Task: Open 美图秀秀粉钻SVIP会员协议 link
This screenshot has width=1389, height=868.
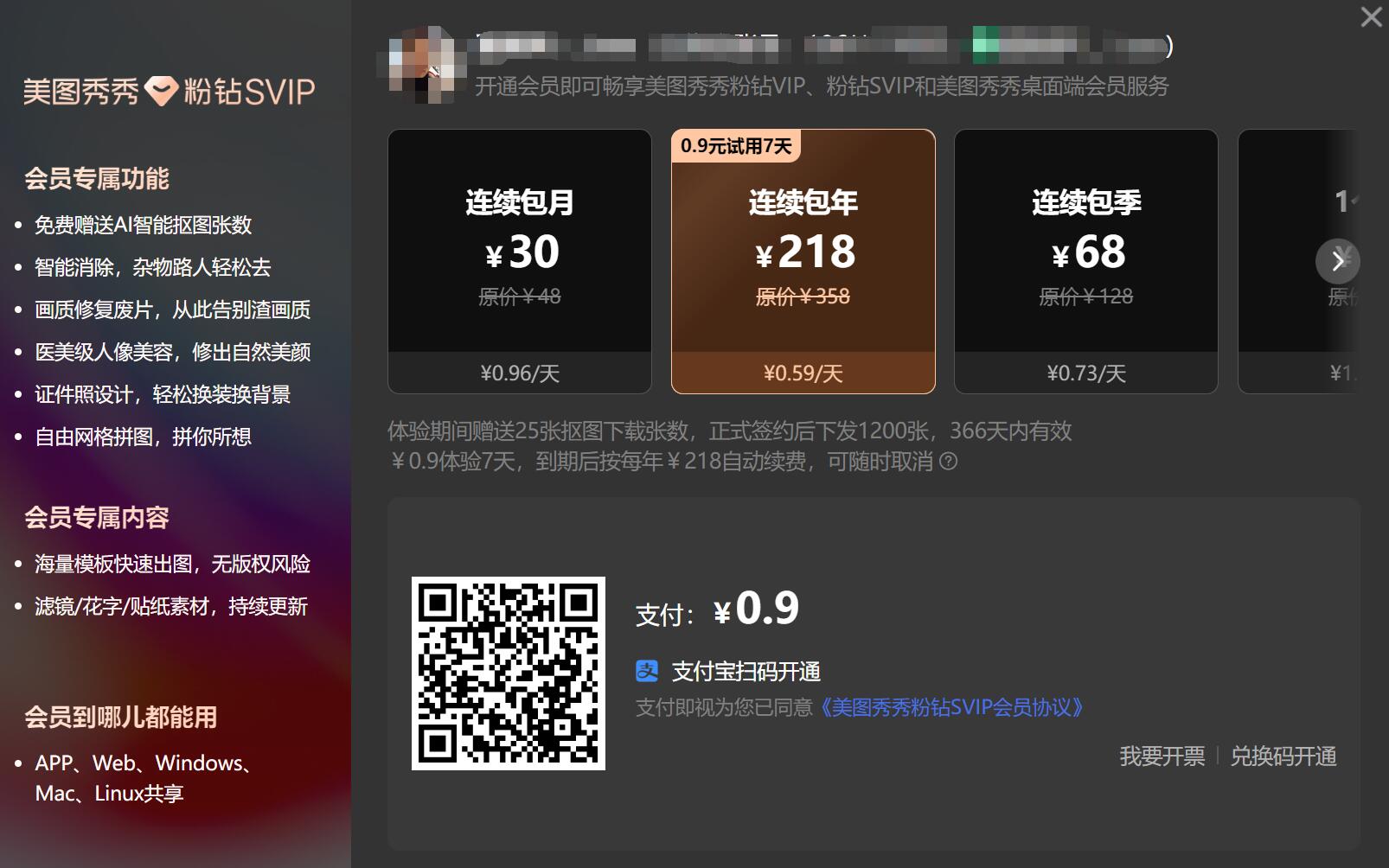Action: [x=951, y=708]
